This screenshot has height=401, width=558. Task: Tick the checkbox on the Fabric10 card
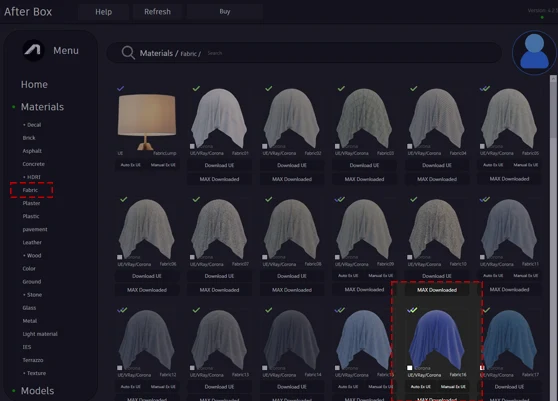(x=410, y=257)
